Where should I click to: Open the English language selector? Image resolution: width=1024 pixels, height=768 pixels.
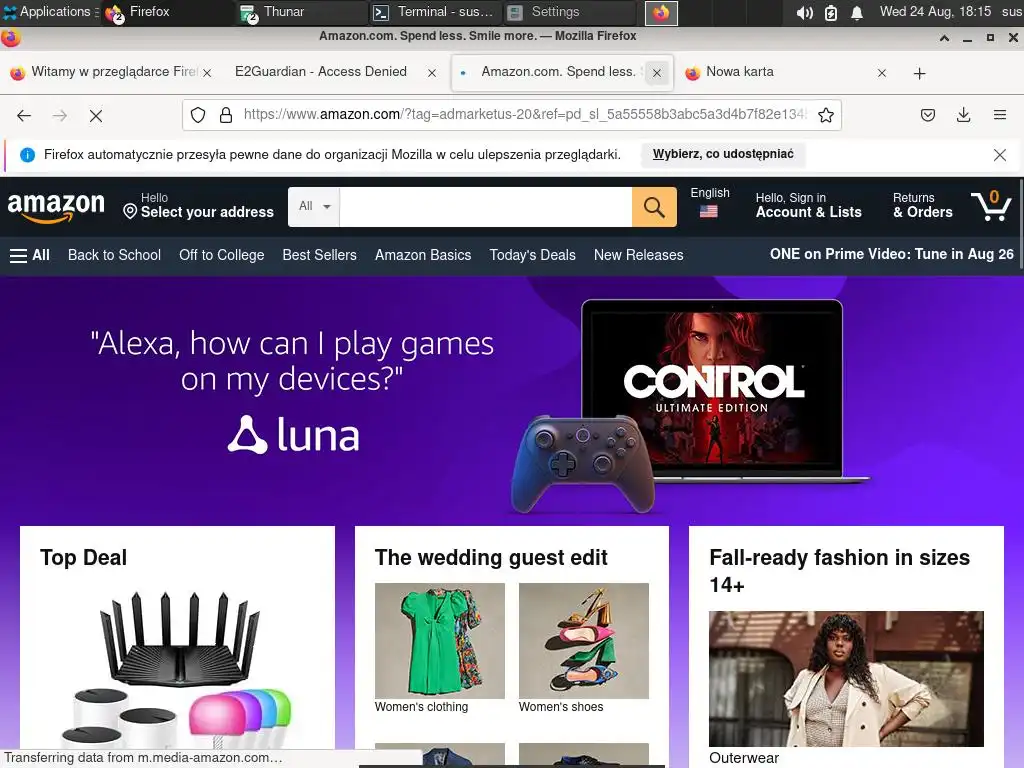[710, 204]
